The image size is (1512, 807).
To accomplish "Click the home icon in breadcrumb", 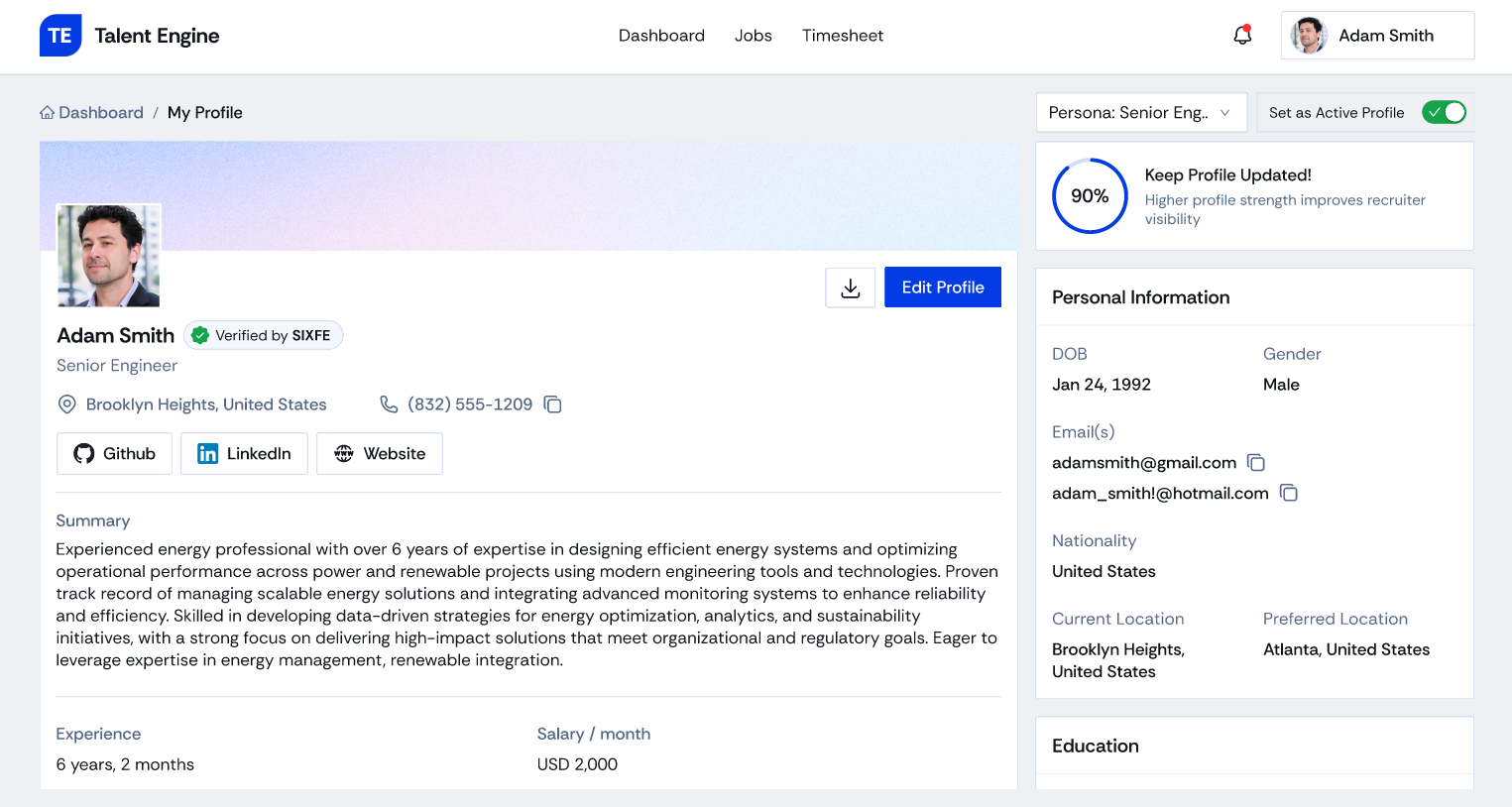I will [47, 113].
